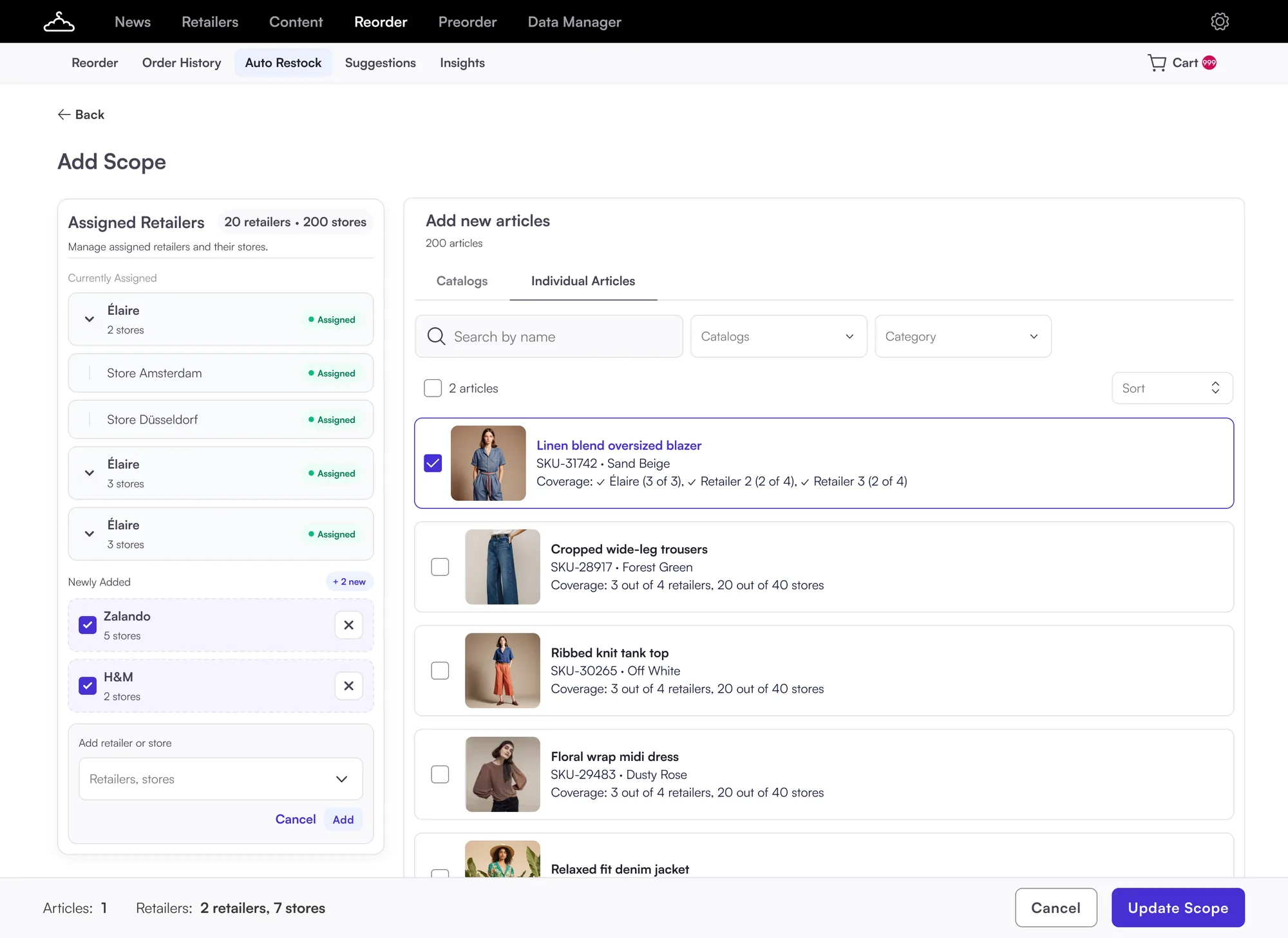Go to the Suggestions tab

point(380,62)
